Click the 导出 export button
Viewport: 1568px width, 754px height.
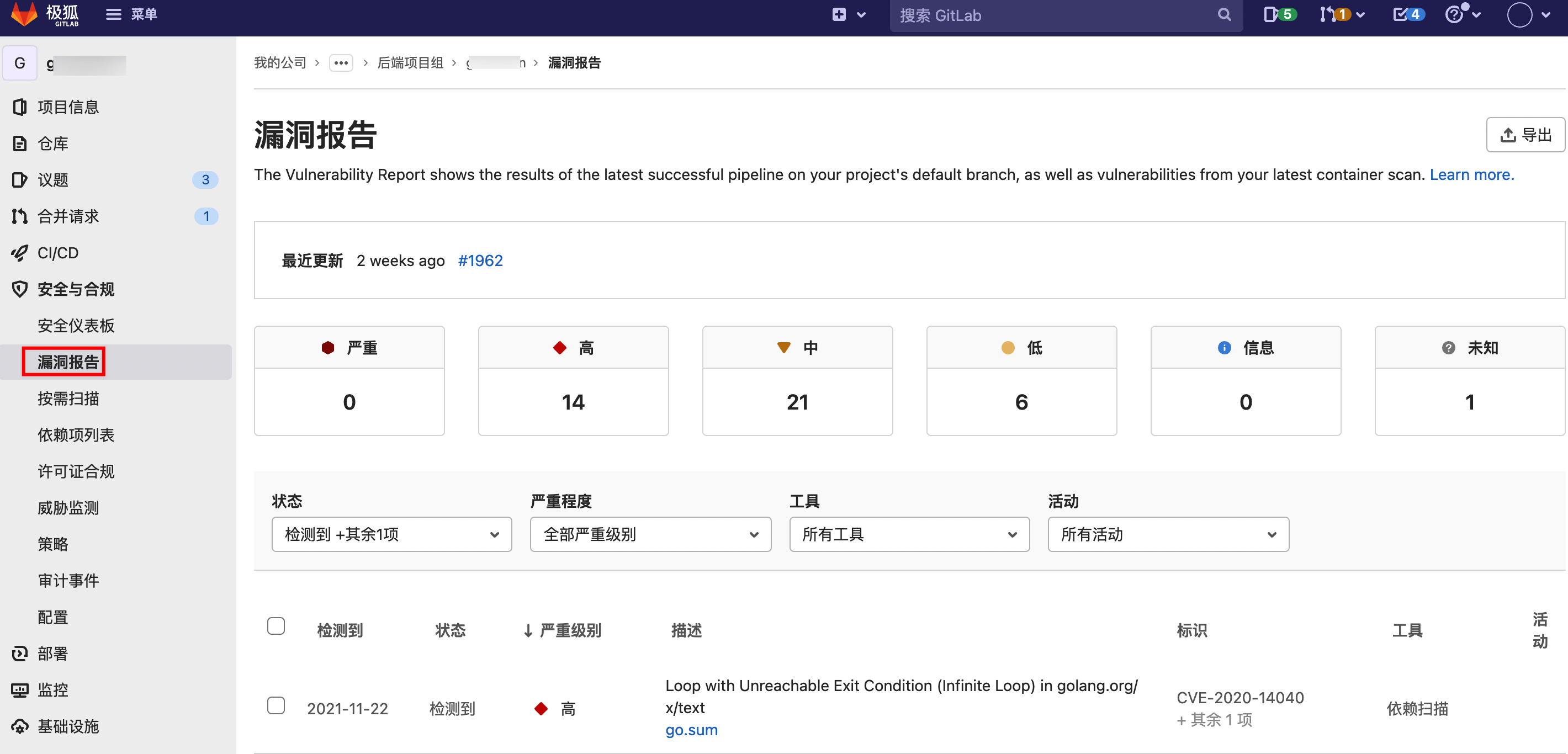(1525, 135)
